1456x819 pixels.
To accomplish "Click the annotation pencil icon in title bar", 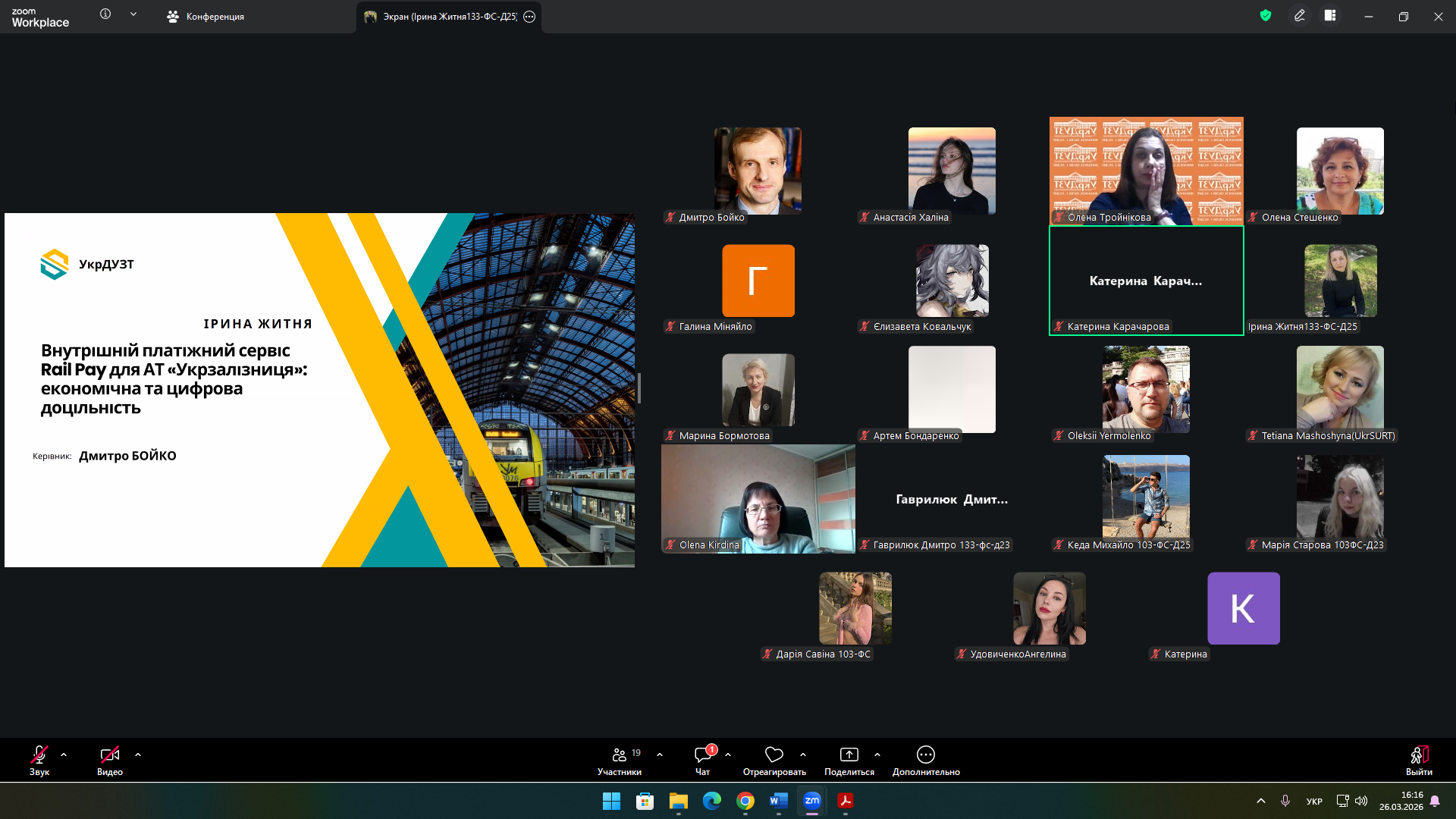I will [1300, 16].
